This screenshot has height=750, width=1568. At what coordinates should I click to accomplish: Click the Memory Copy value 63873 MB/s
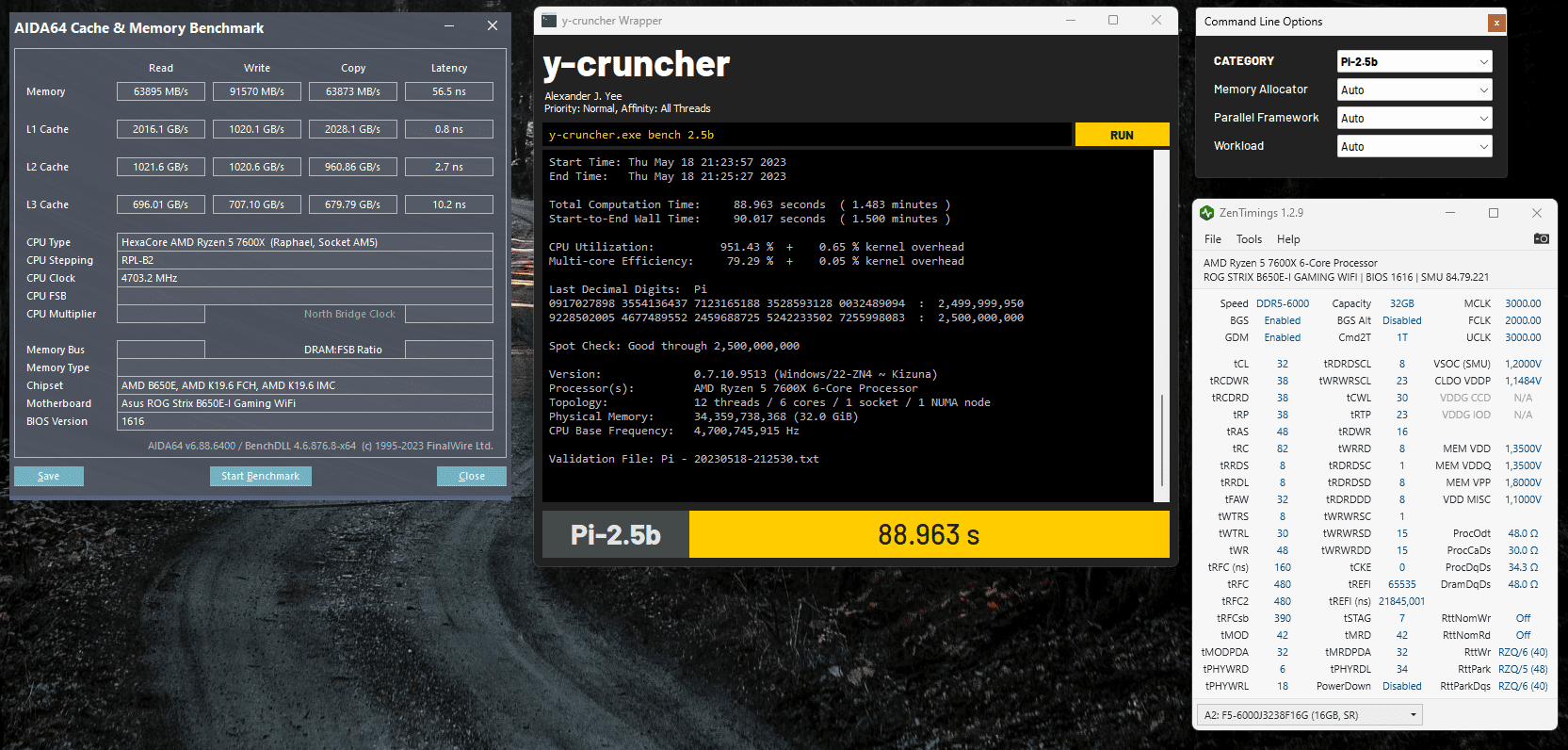coord(353,91)
